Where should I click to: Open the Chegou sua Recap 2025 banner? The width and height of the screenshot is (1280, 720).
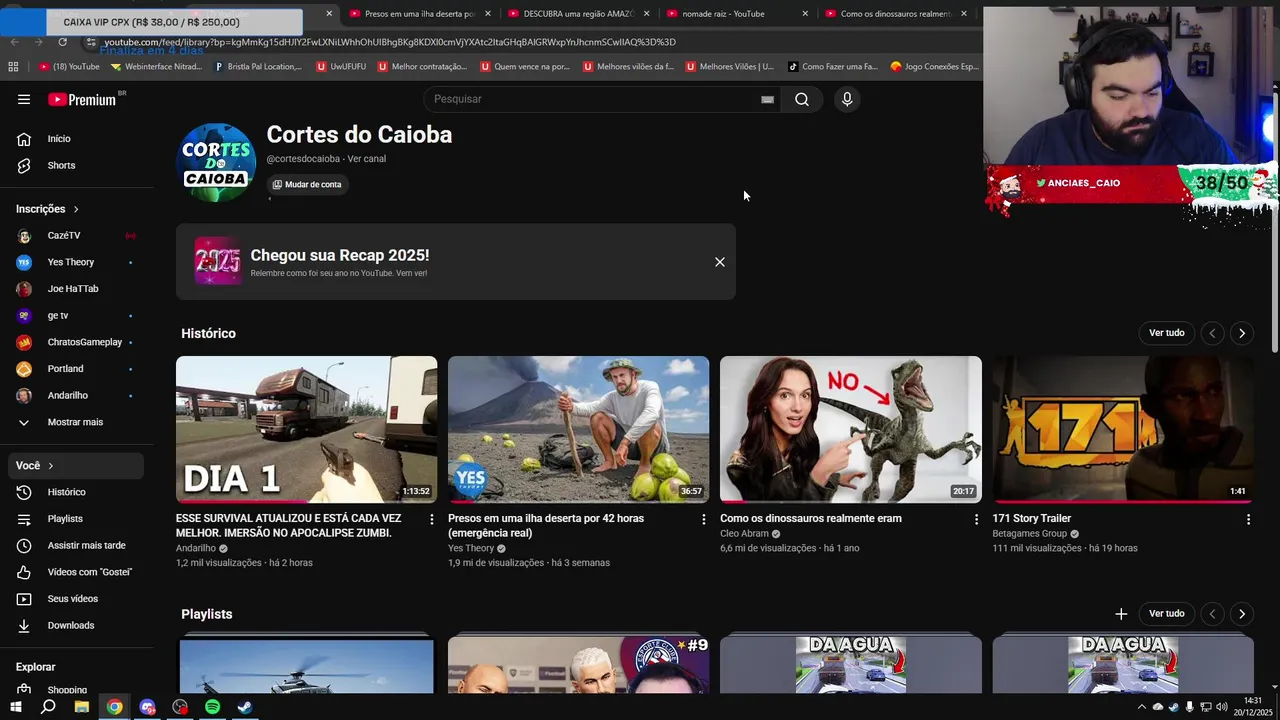tap(456, 262)
